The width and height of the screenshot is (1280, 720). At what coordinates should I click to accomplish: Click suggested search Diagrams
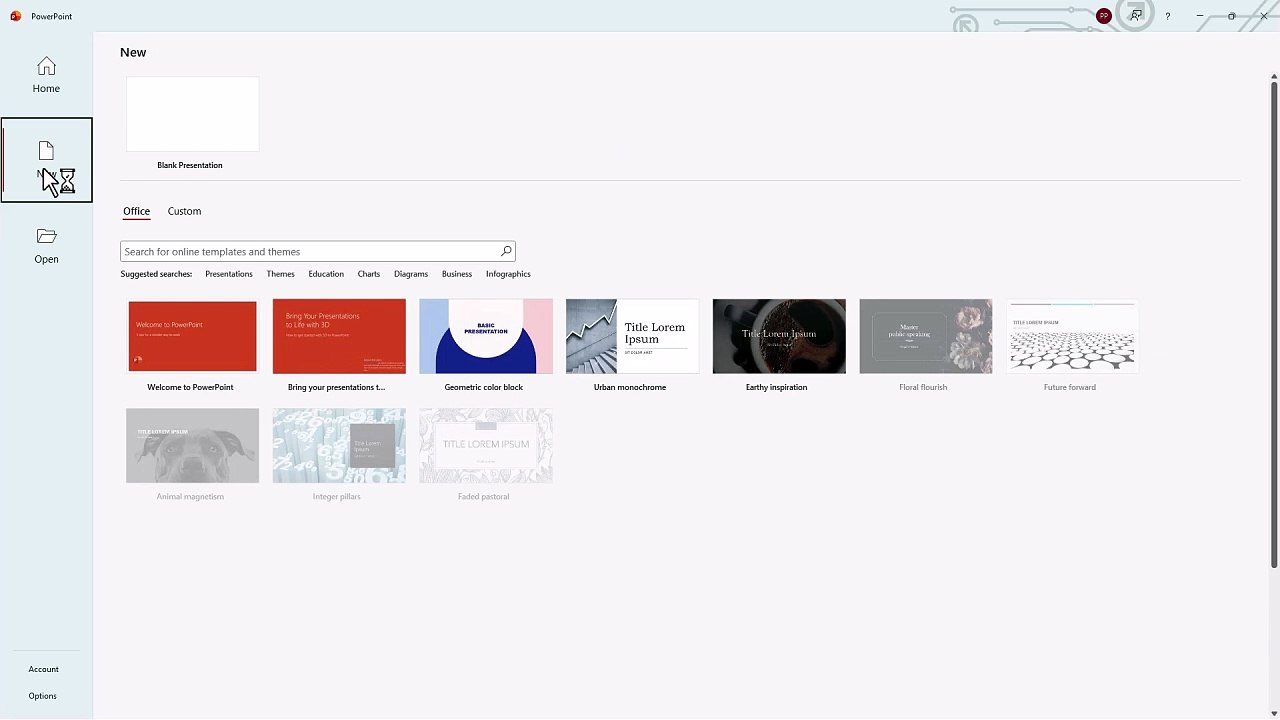point(411,274)
